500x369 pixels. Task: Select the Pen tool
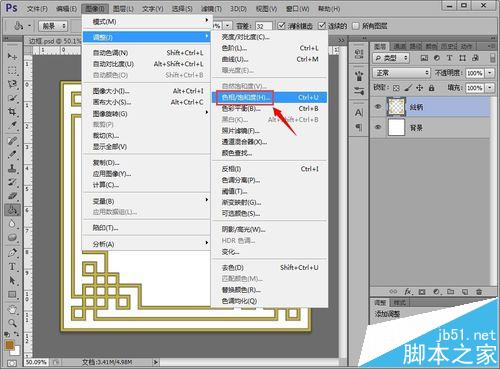pos(12,252)
